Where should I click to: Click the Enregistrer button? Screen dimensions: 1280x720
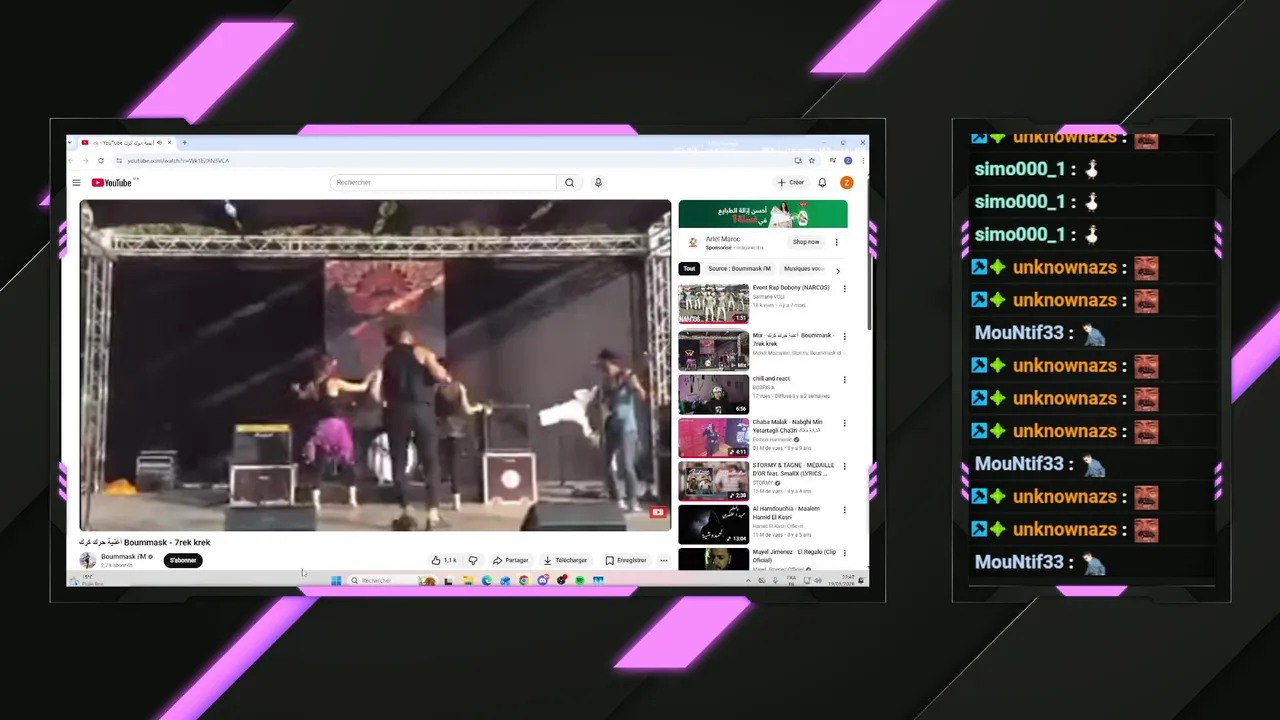[x=626, y=561]
